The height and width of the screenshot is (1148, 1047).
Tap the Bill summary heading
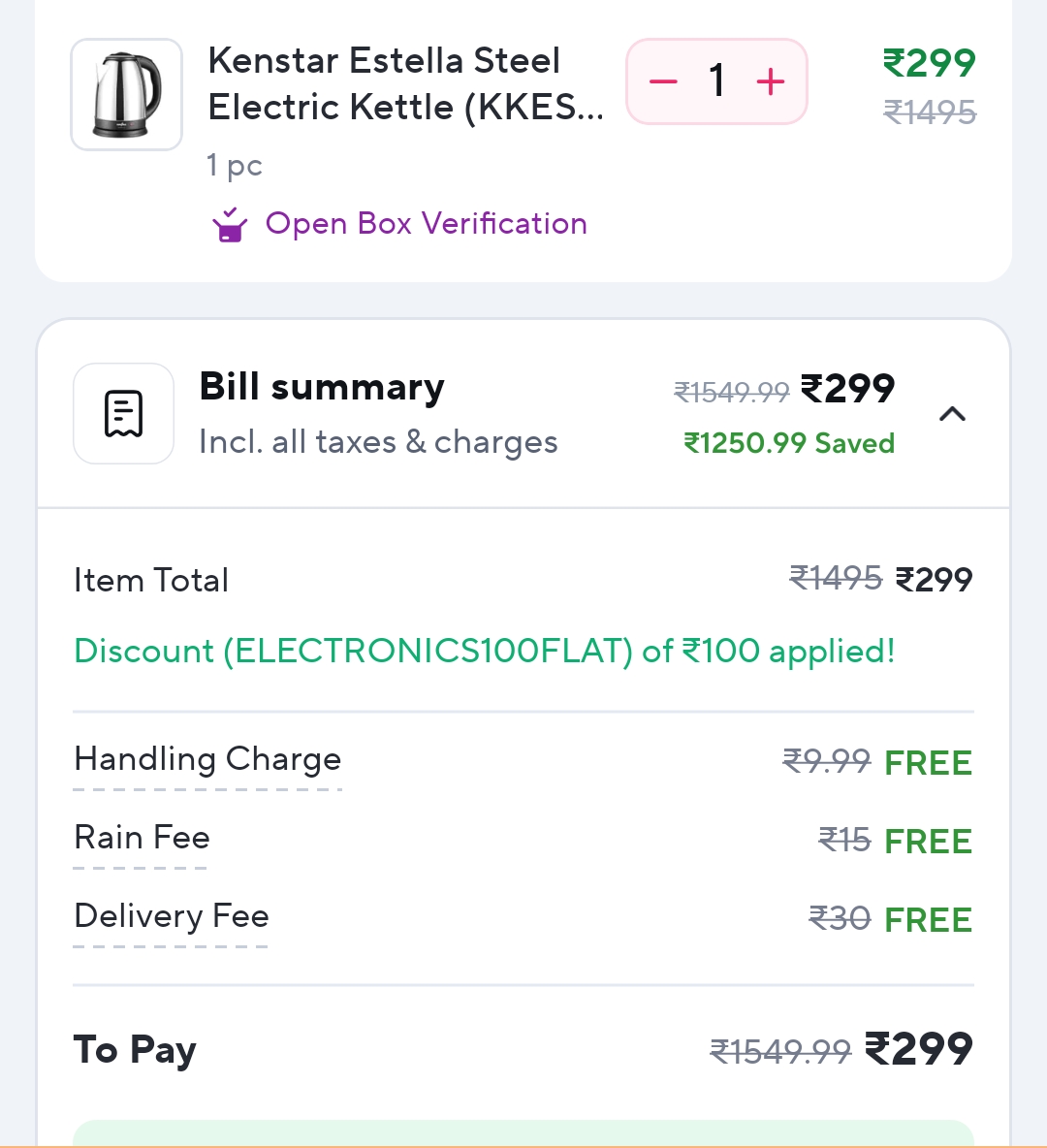(x=322, y=387)
